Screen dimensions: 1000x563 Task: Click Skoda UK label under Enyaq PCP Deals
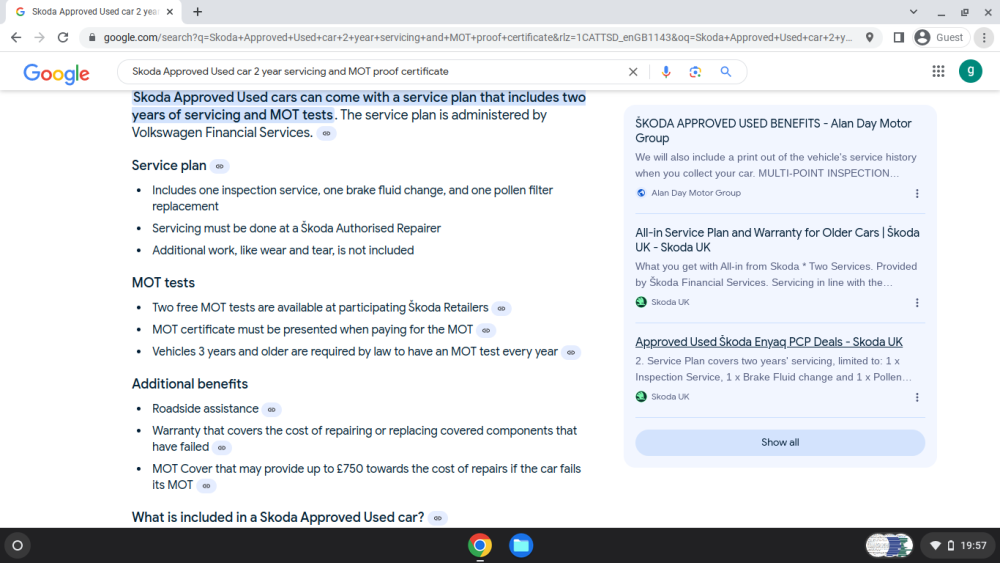pos(670,397)
